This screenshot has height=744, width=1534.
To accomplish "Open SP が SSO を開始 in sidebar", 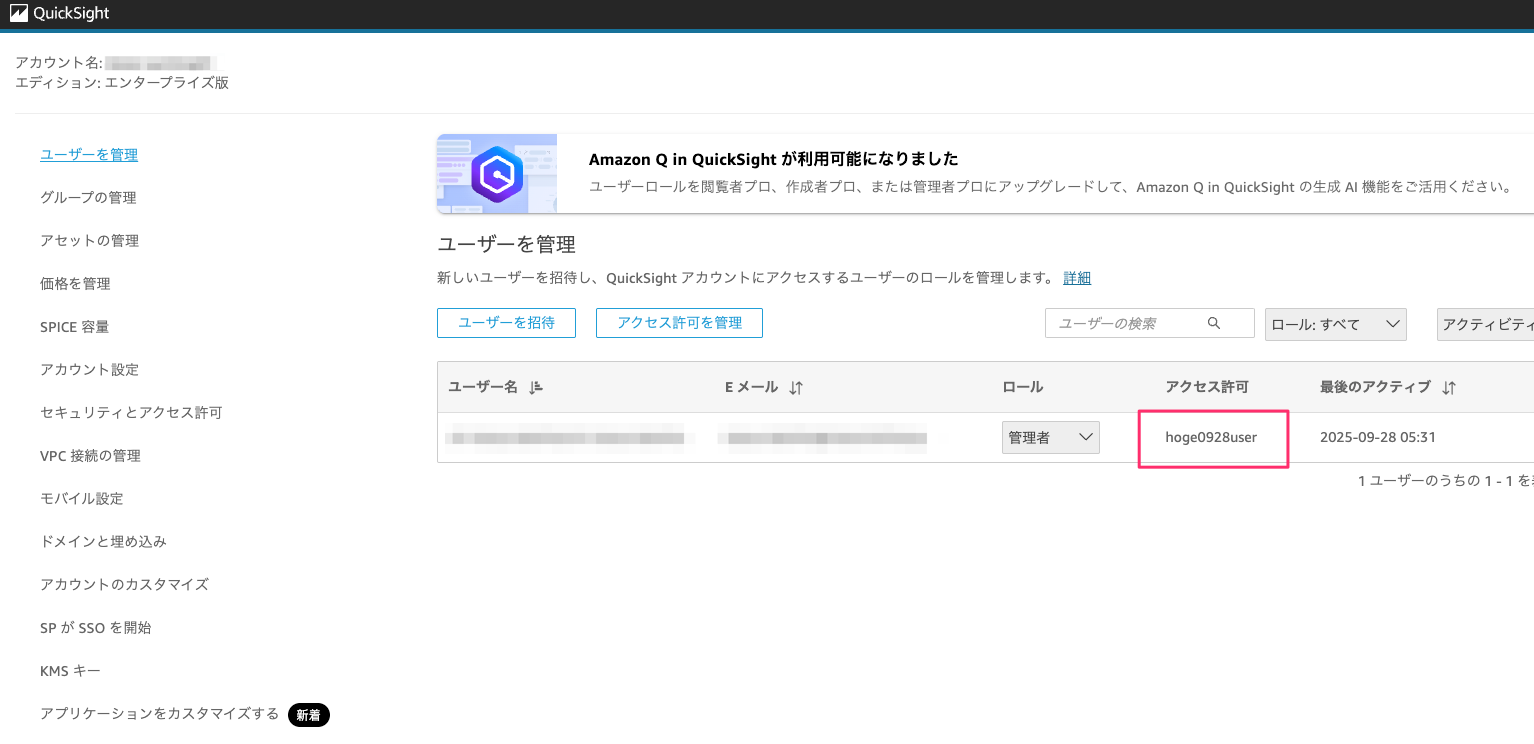I will pyautogui.click(x=95, y=627).
